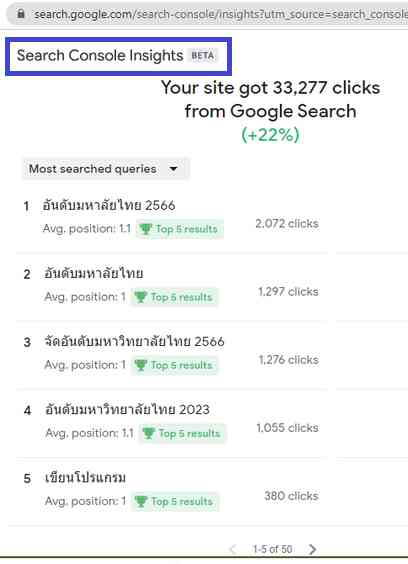Click trophy icon on fourth query row
This screenshot has width=408, height=564.
[149, 433]
